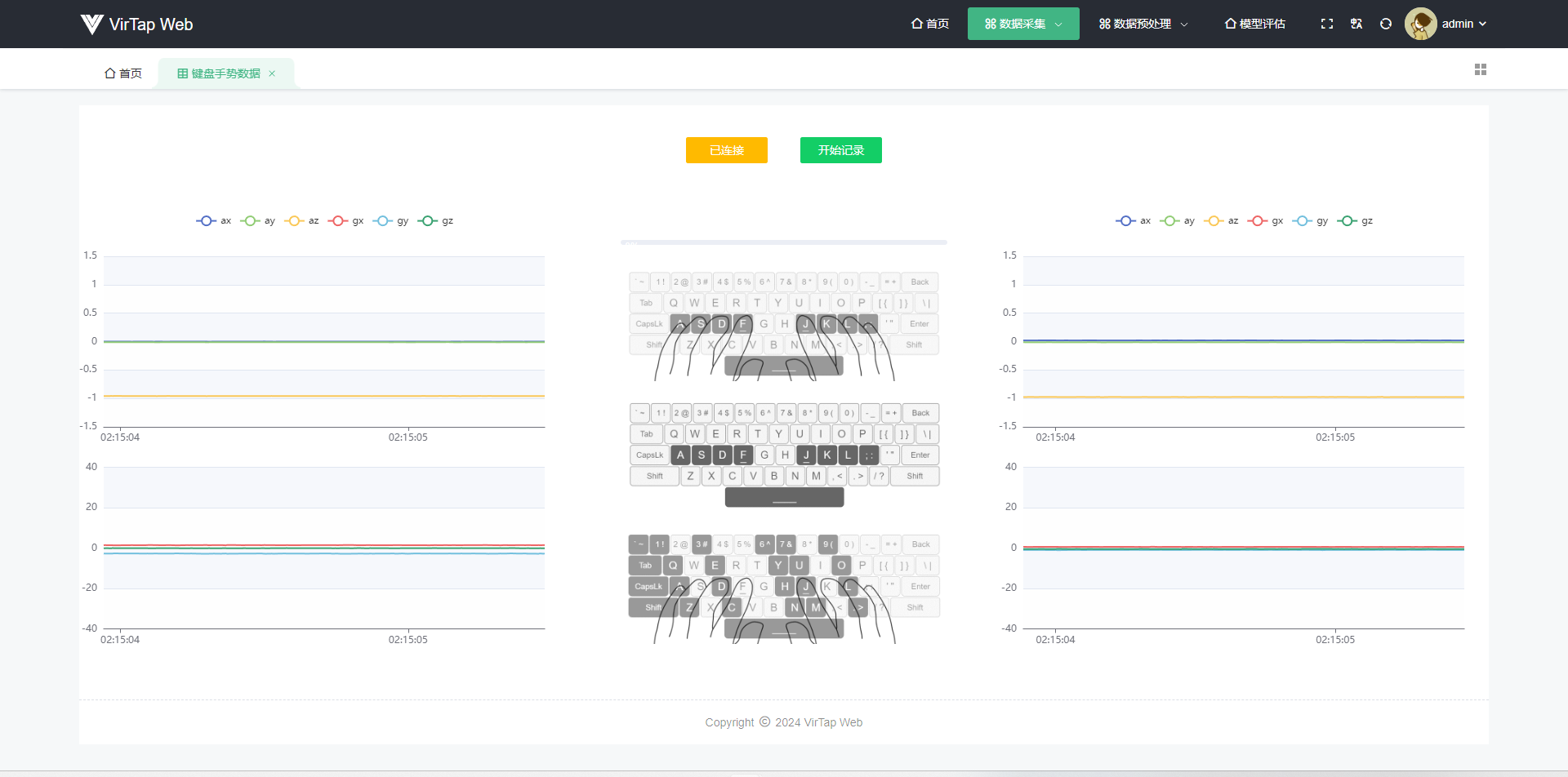Viewport: 1568px width, 777px height.
Task: Close the 键盘手势数据 tab
Action: [x=272, y=74]
